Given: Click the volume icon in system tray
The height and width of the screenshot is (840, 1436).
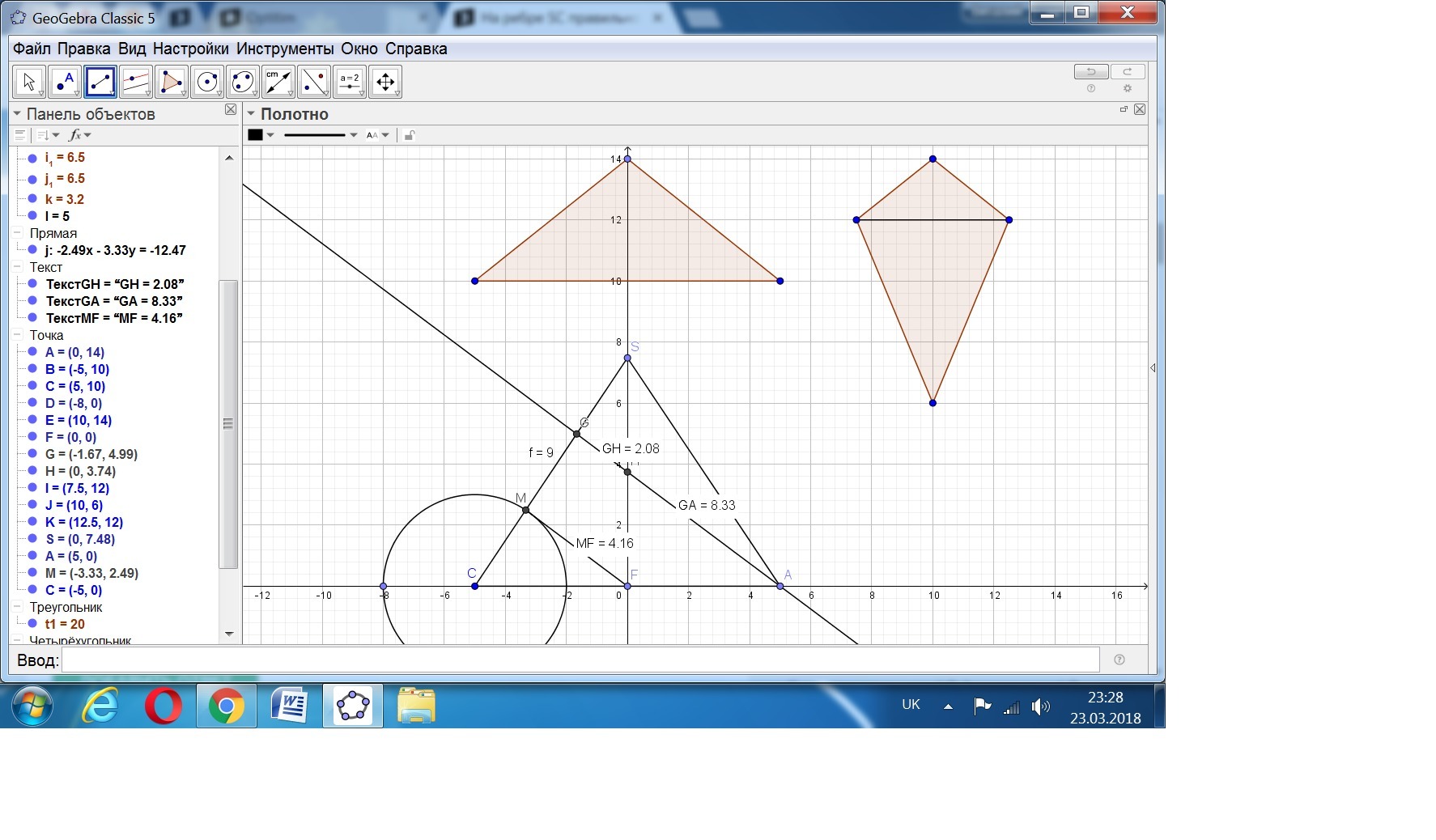Looking at the screenshot, I should click(1040, 707).
